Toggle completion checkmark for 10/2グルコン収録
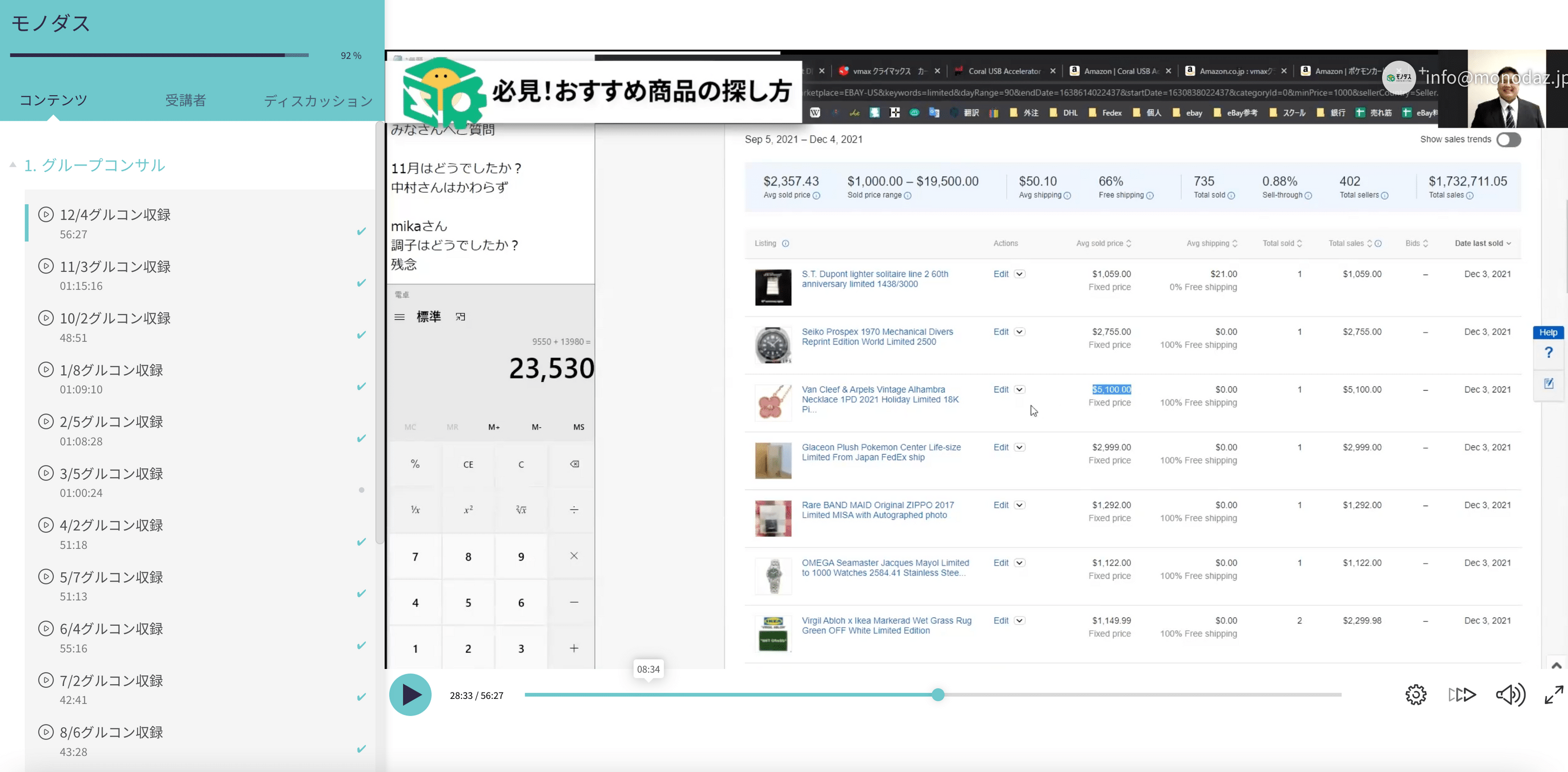 pos(362,335)
